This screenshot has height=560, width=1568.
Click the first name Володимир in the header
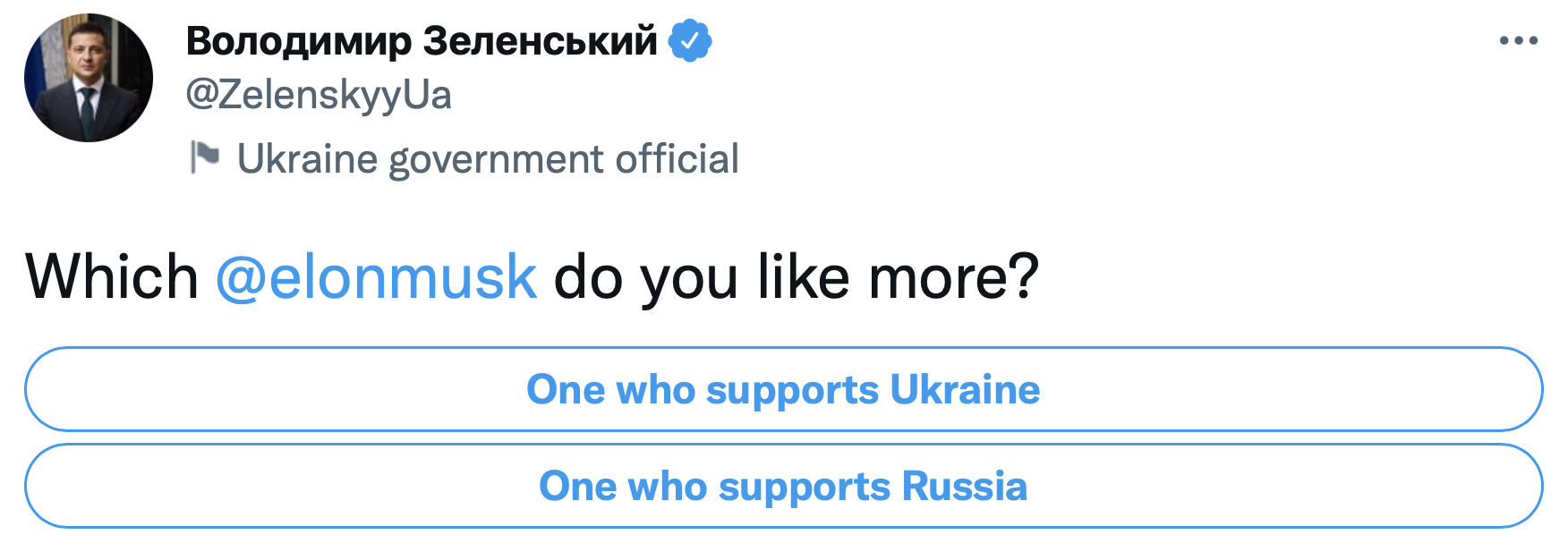[x=299, y=41]
